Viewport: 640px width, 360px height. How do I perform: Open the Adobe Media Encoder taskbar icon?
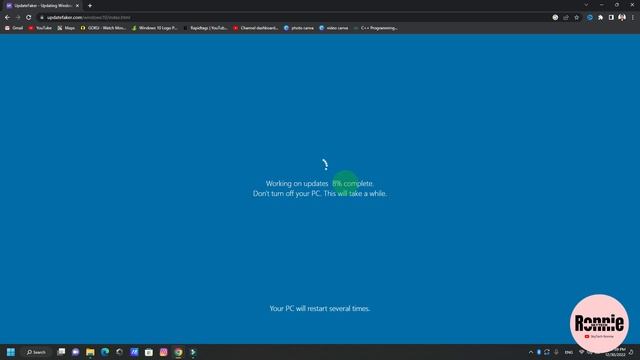pyautogui.click(x=134, y=352)
